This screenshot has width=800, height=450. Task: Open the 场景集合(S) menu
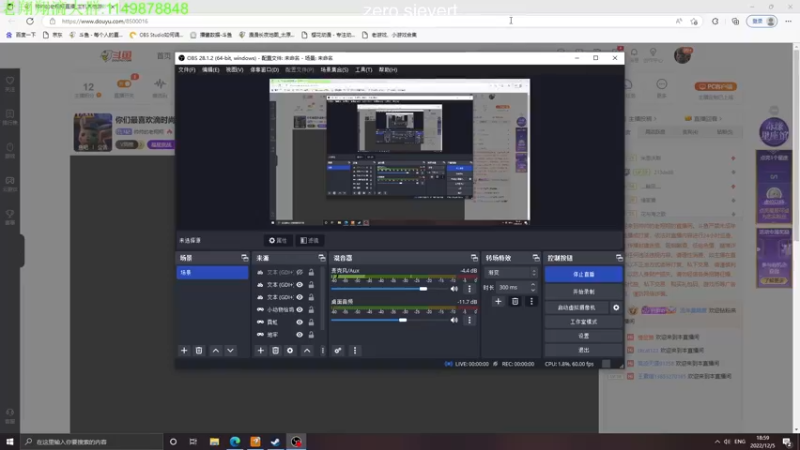334,70
